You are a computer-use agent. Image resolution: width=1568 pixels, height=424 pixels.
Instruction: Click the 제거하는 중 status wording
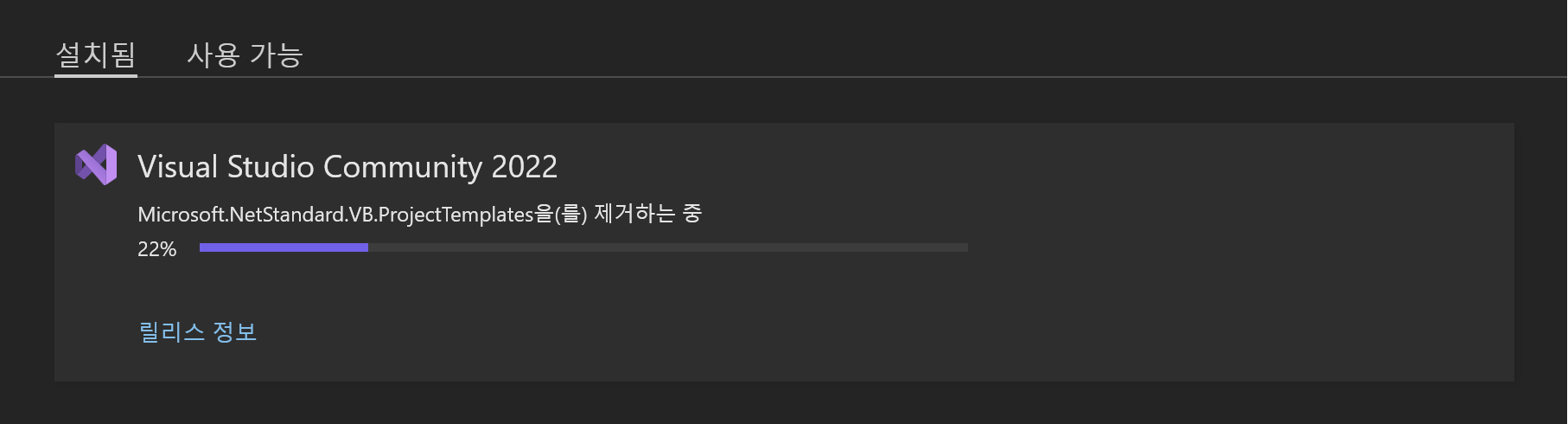point(648,213)
